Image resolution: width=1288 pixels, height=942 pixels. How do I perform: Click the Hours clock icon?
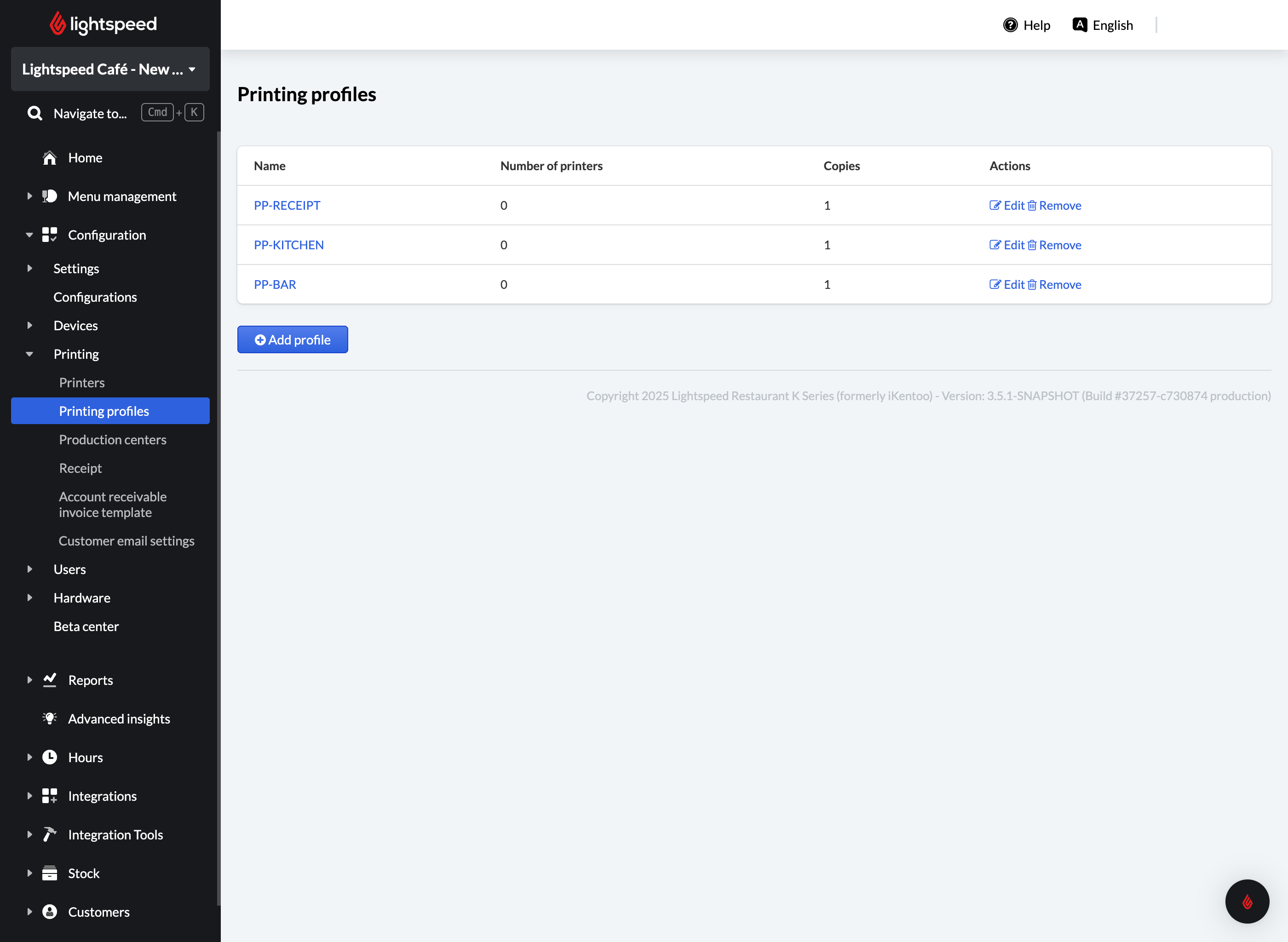tap(50, 757)
